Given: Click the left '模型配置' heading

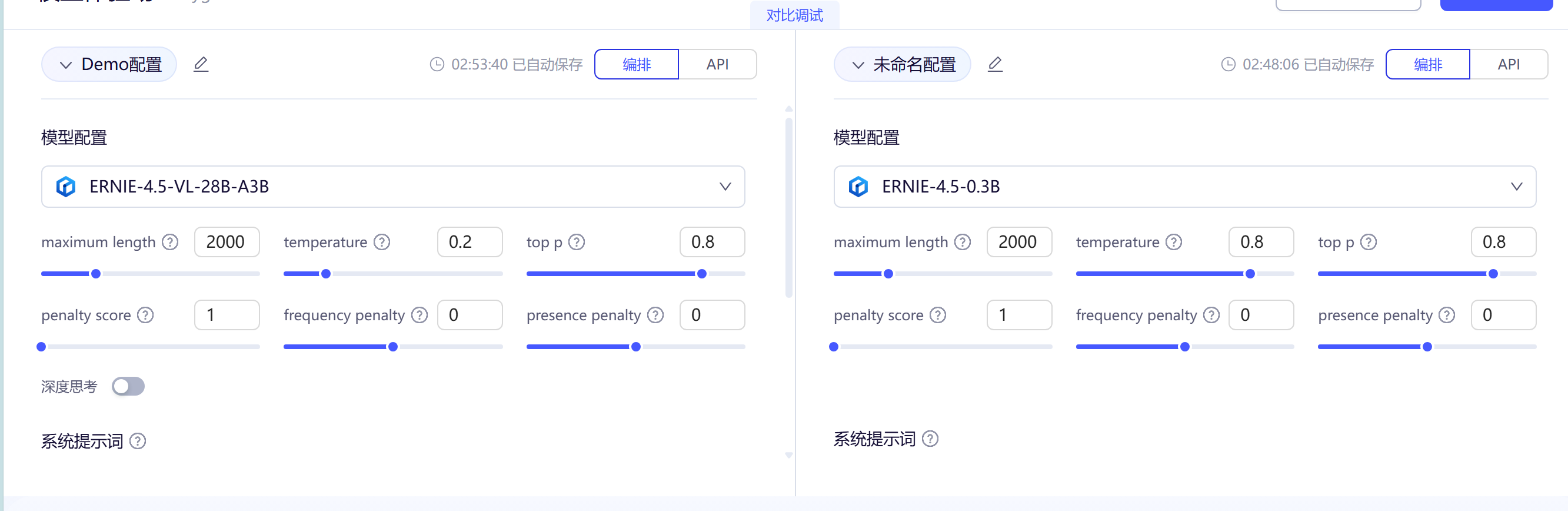Looking at the screenshot, I should point(74,138).
